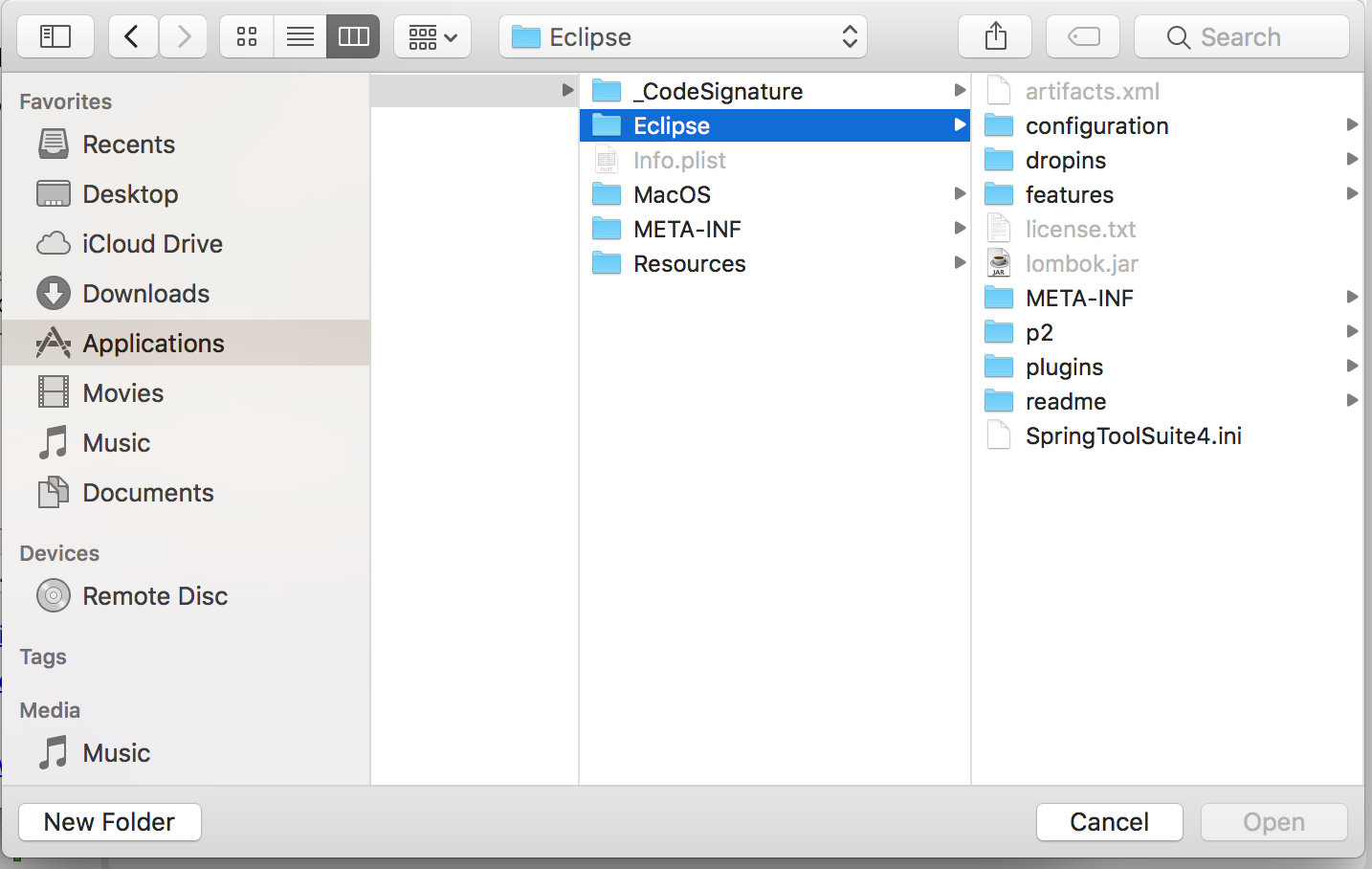
Task: Click the middle-column META-INF folder icon
Action: tap(607, 229)
